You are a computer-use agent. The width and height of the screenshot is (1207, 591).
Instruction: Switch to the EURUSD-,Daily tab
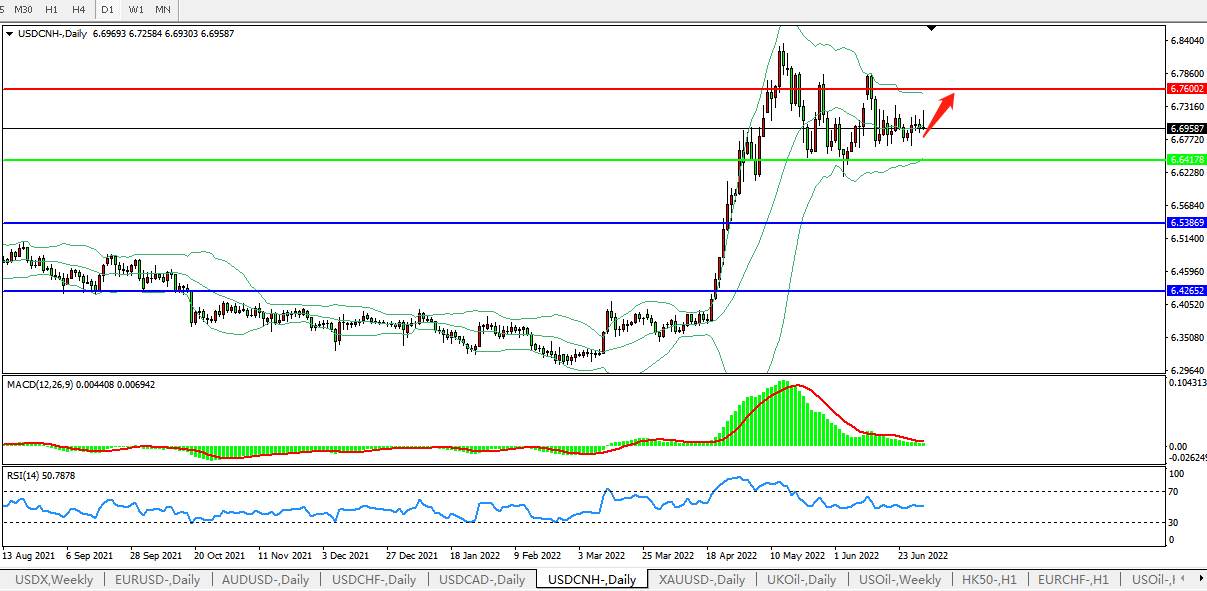(x=157, y=580)
